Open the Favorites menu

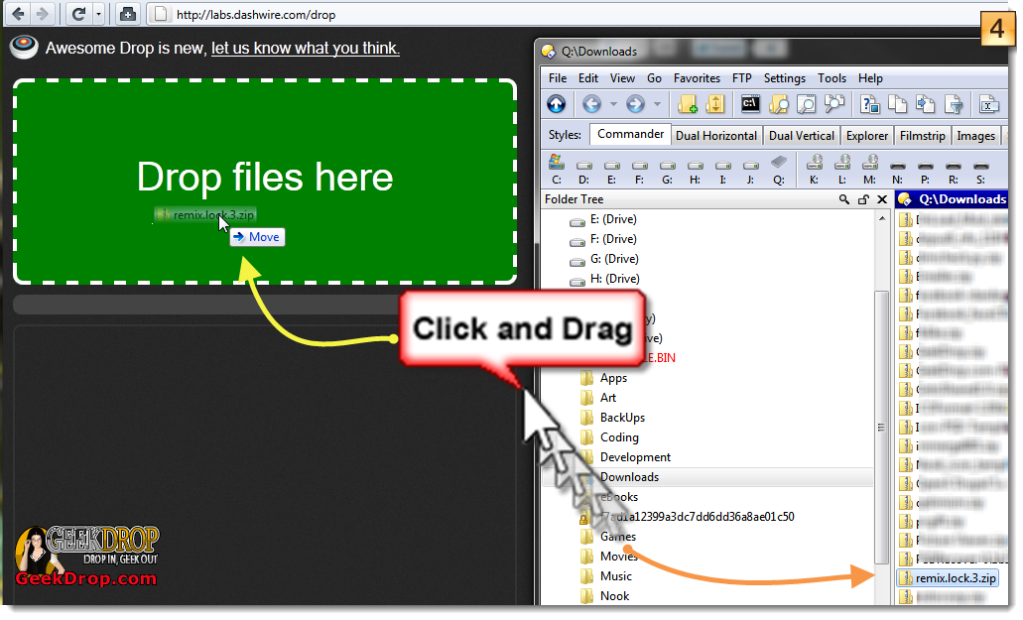point(697,78)
